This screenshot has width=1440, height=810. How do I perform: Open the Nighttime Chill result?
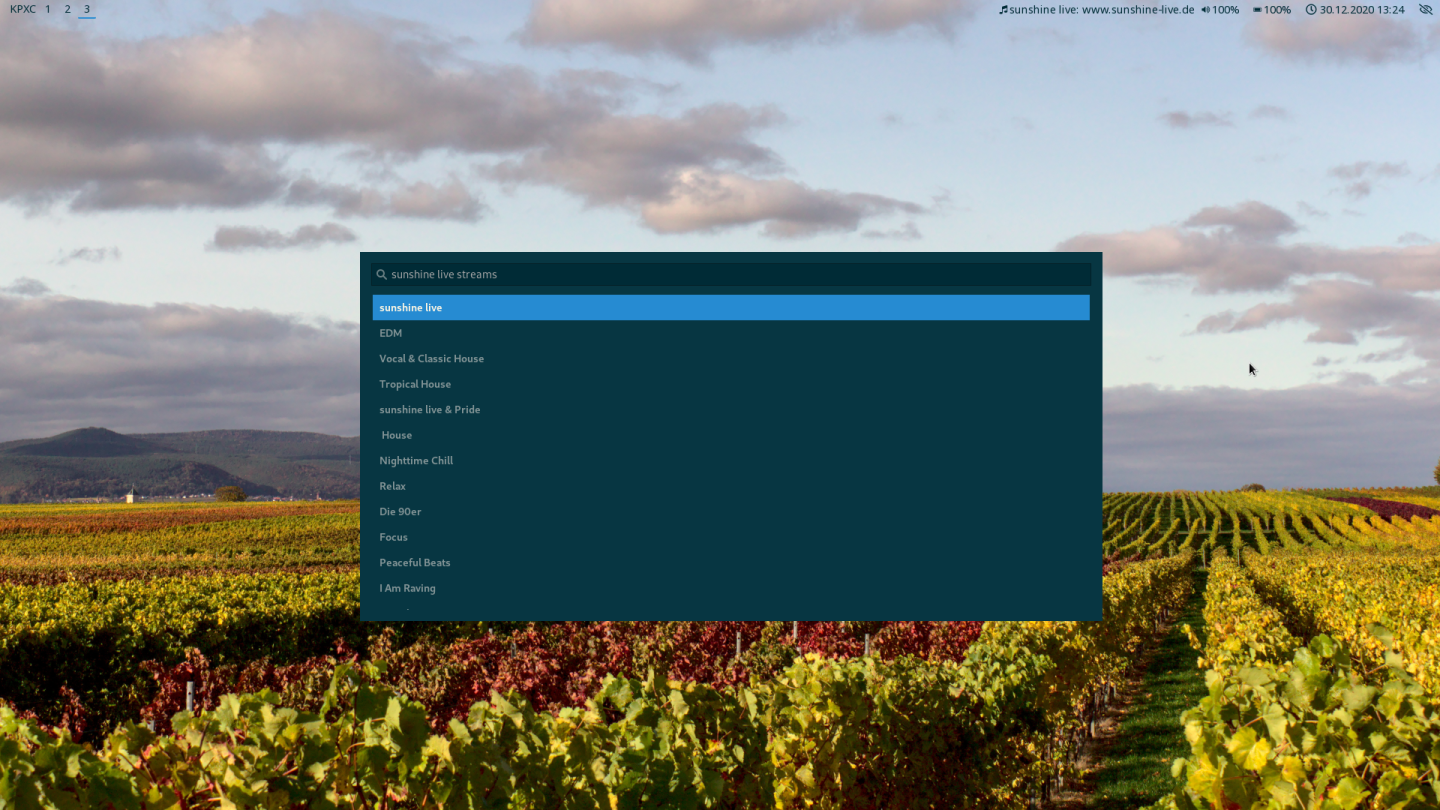pyautogui.click(x=416, y=460)
